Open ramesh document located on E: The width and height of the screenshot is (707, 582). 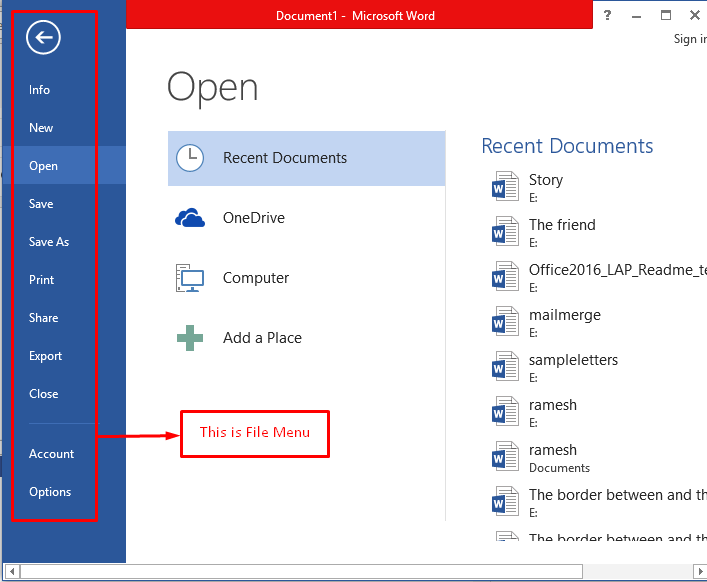[x=553, y=405]
